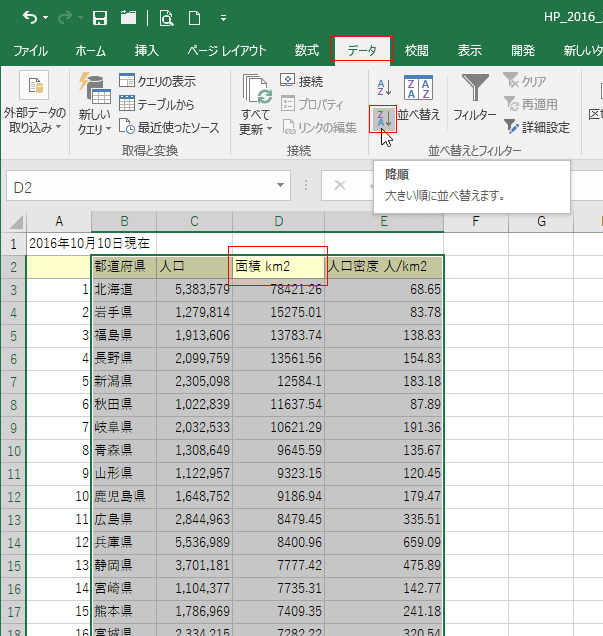Open the Get External Data (外部データの取り込み) dropdown
This screenshot has width=603, height=636.
tap(35, 106)
